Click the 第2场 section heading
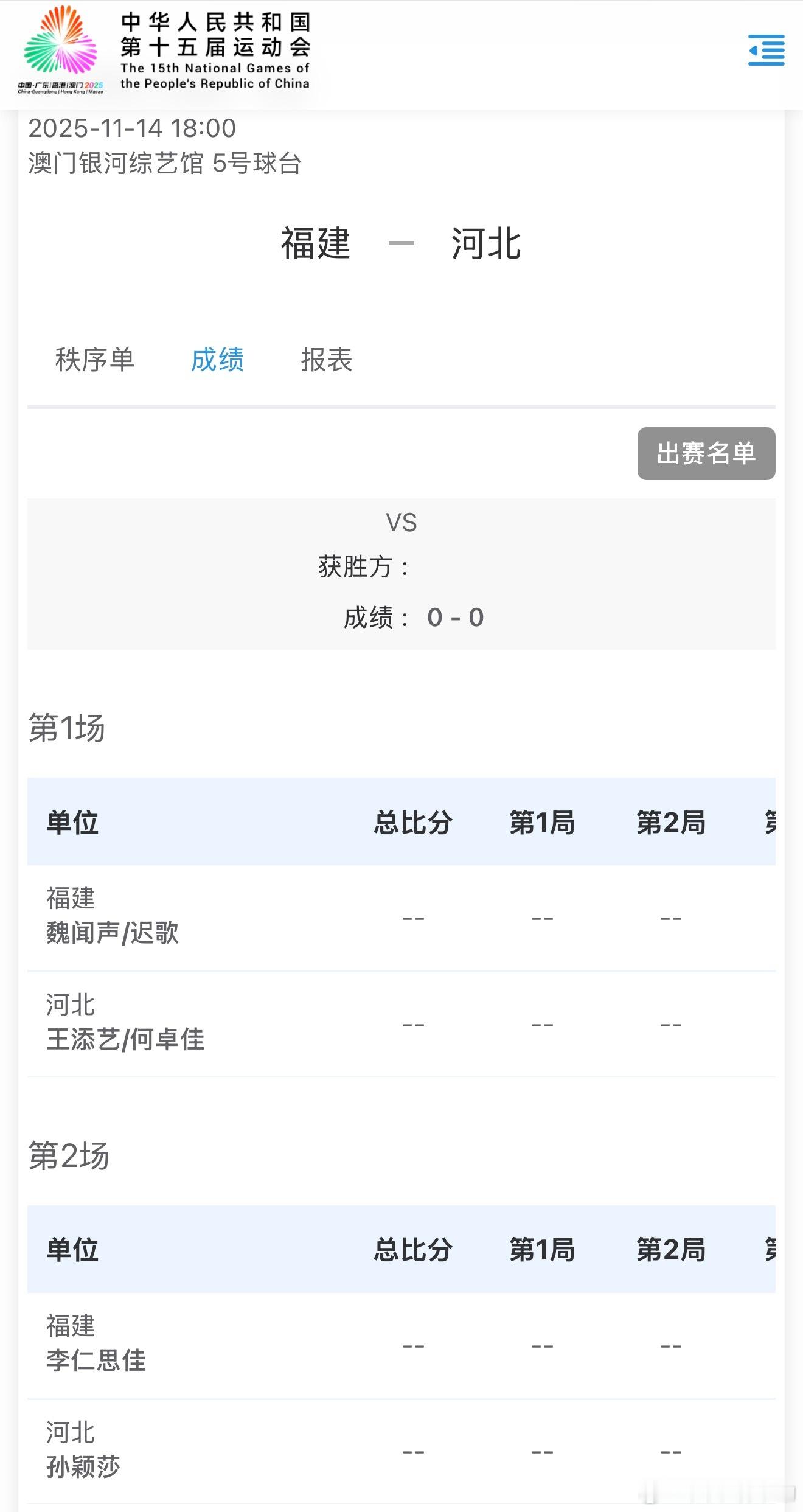Image resolution: width=803 pixels, height=1512 pixels. pyautogui.click(x=69, y=1155)
